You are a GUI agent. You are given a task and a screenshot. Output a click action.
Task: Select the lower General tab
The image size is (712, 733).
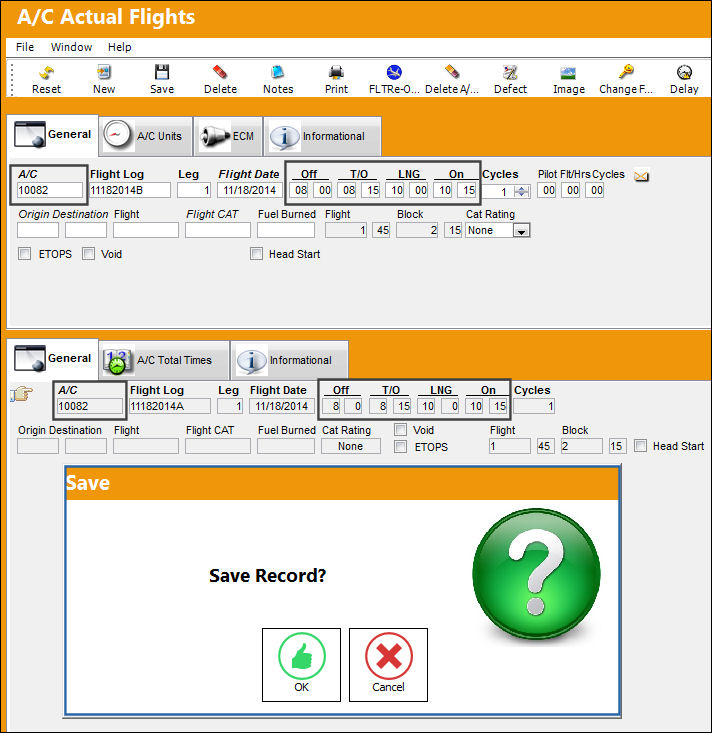53,359
